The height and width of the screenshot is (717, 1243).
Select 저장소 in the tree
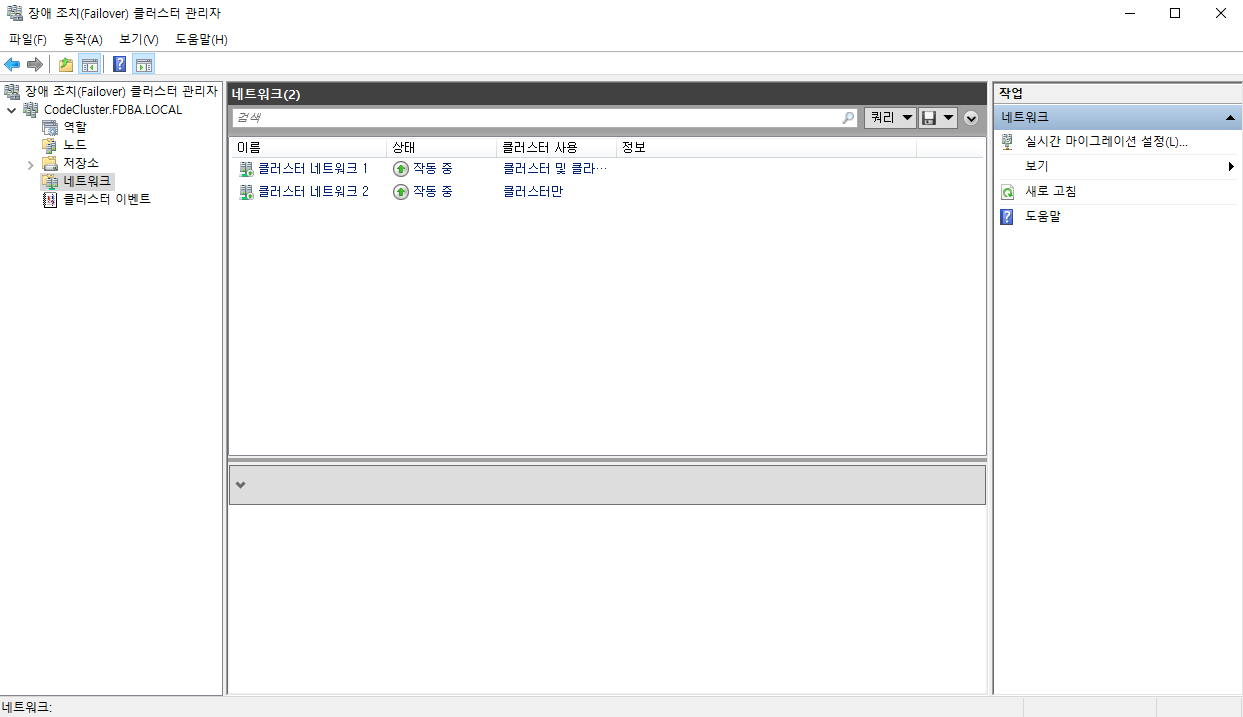tap(81, 163)
